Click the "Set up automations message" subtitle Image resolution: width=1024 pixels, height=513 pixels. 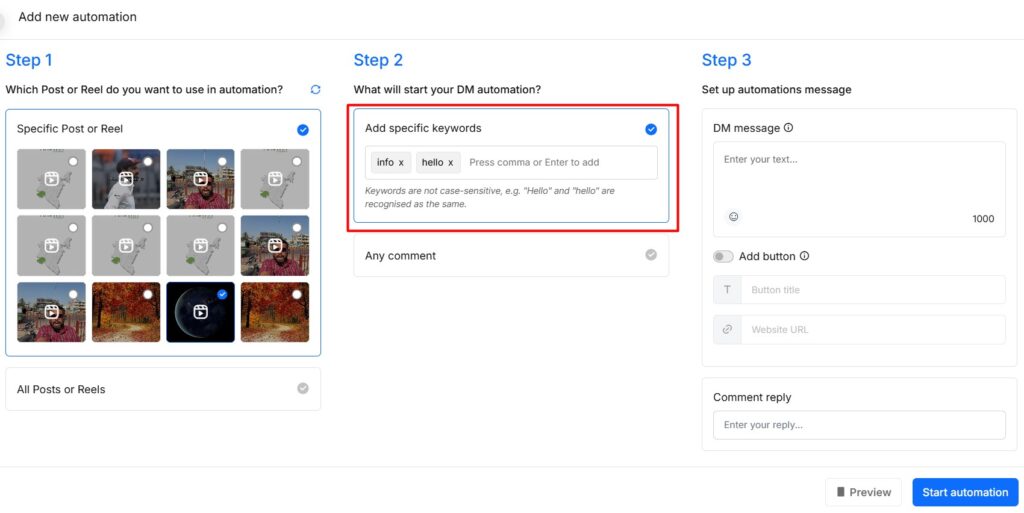(776, 89)
